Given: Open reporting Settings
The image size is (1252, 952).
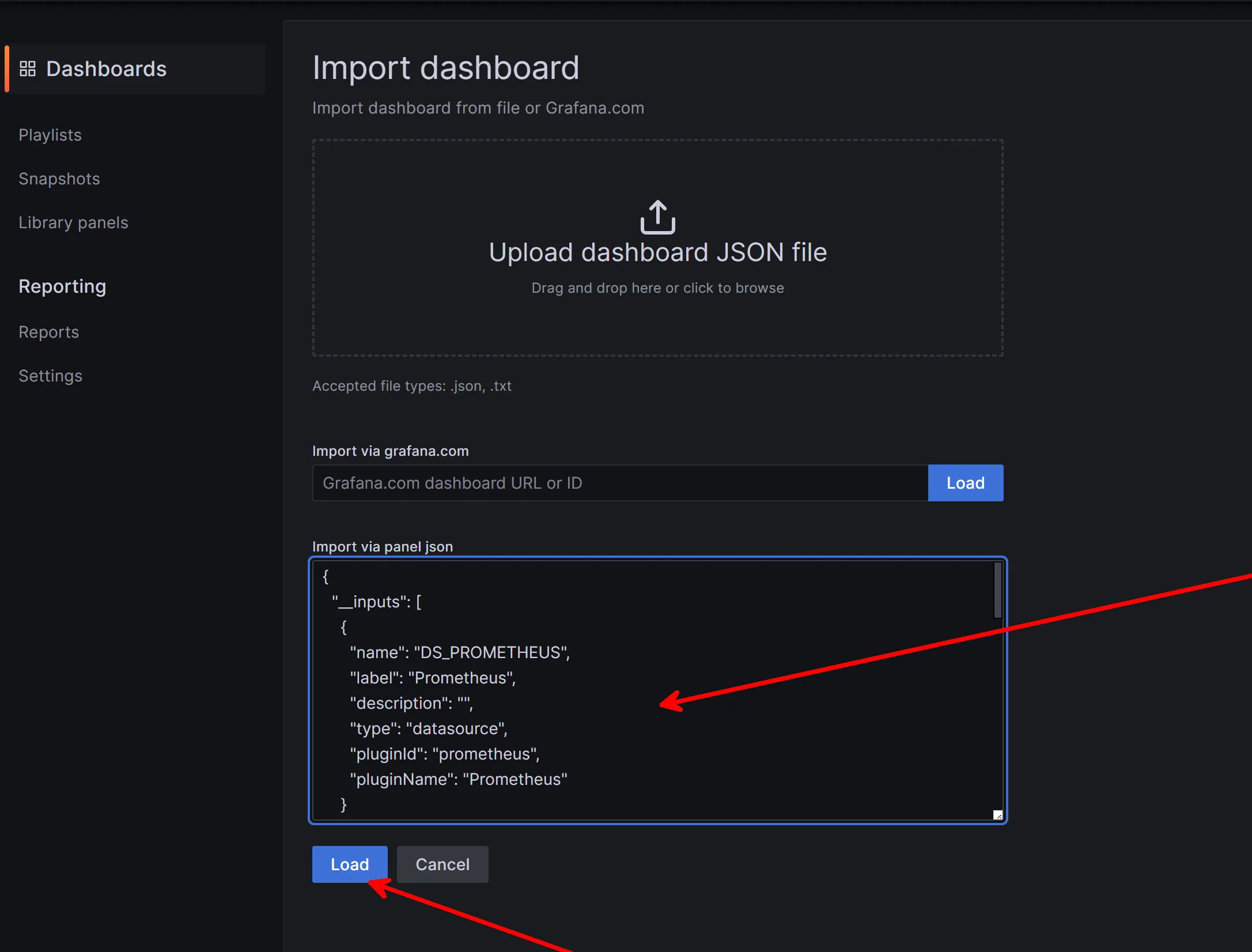Looking at the screenshot, I should pos(51,376).
